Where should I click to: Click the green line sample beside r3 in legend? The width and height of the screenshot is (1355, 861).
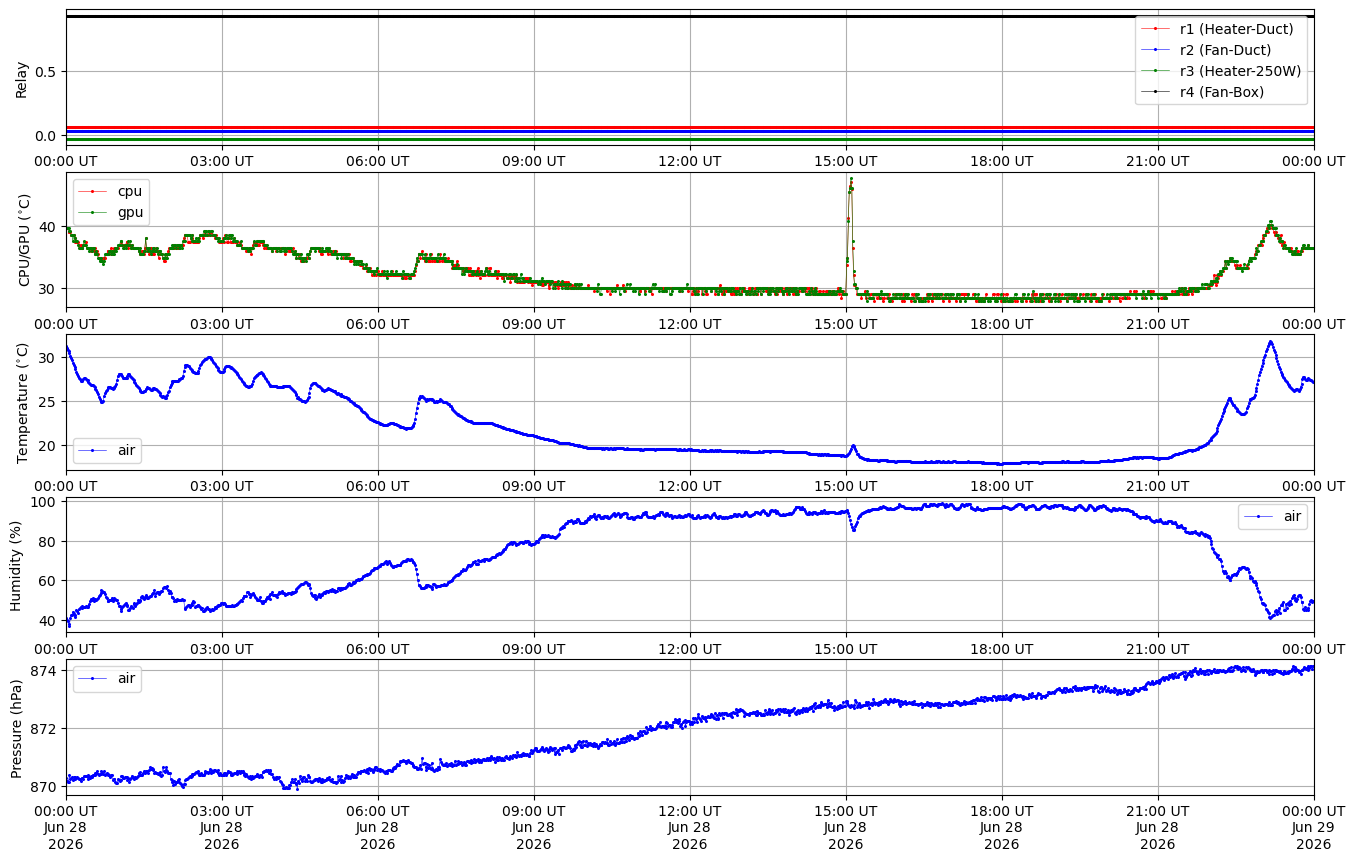point(1156,71)
